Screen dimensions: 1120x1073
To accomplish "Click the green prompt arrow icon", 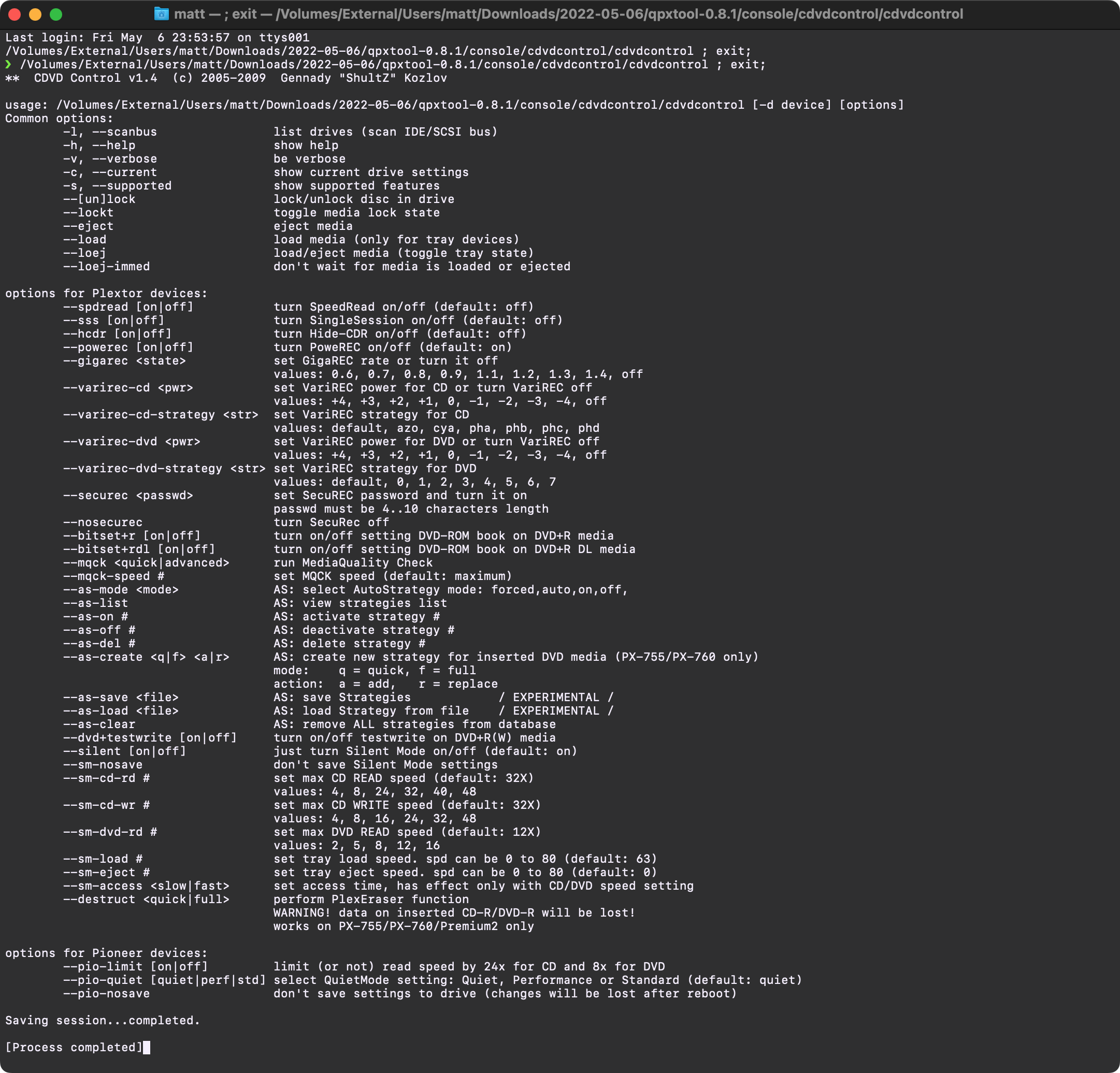I will [x=8, y=65].
